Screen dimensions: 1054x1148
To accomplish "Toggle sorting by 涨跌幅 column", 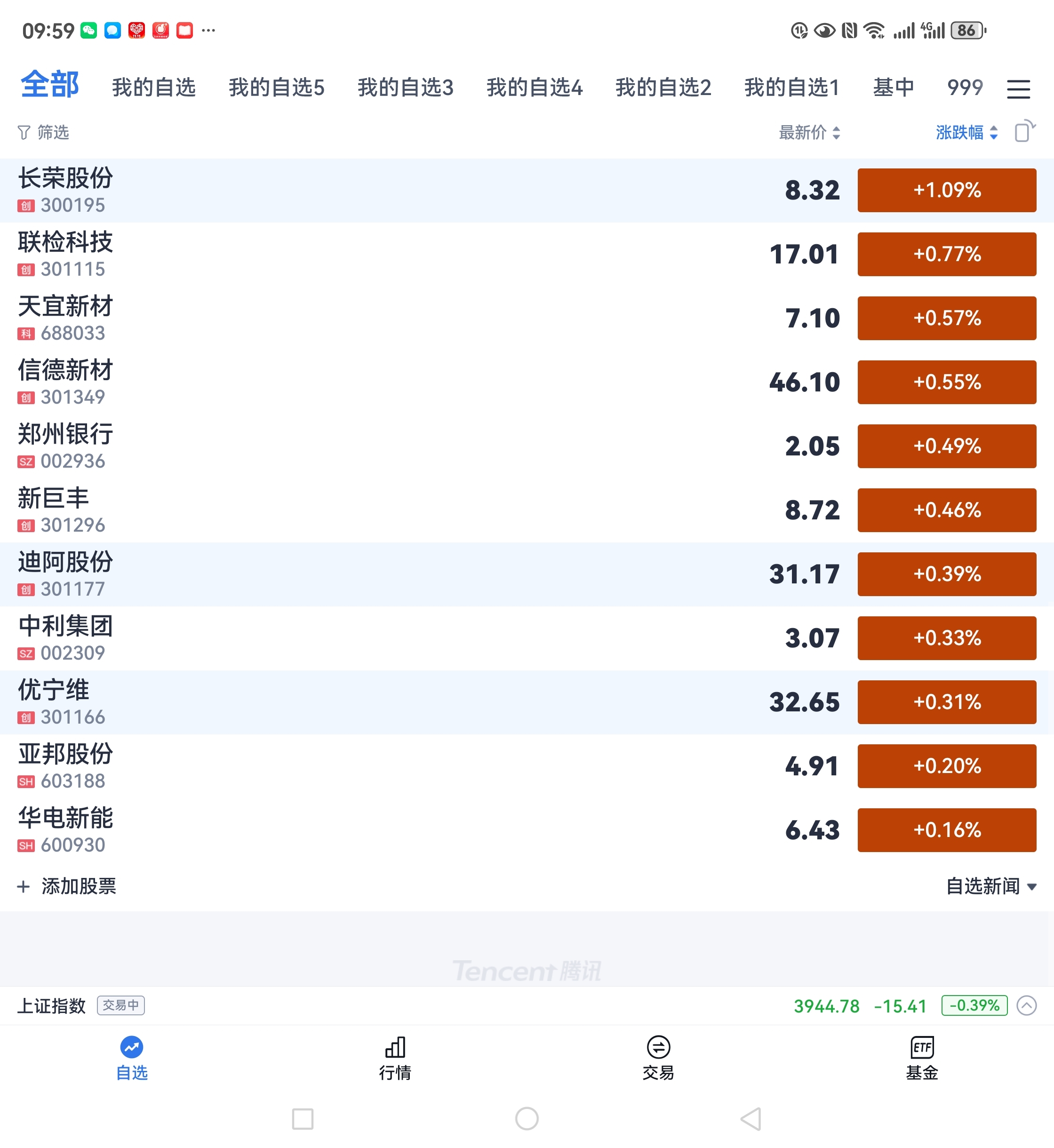I will coord(966,133).
